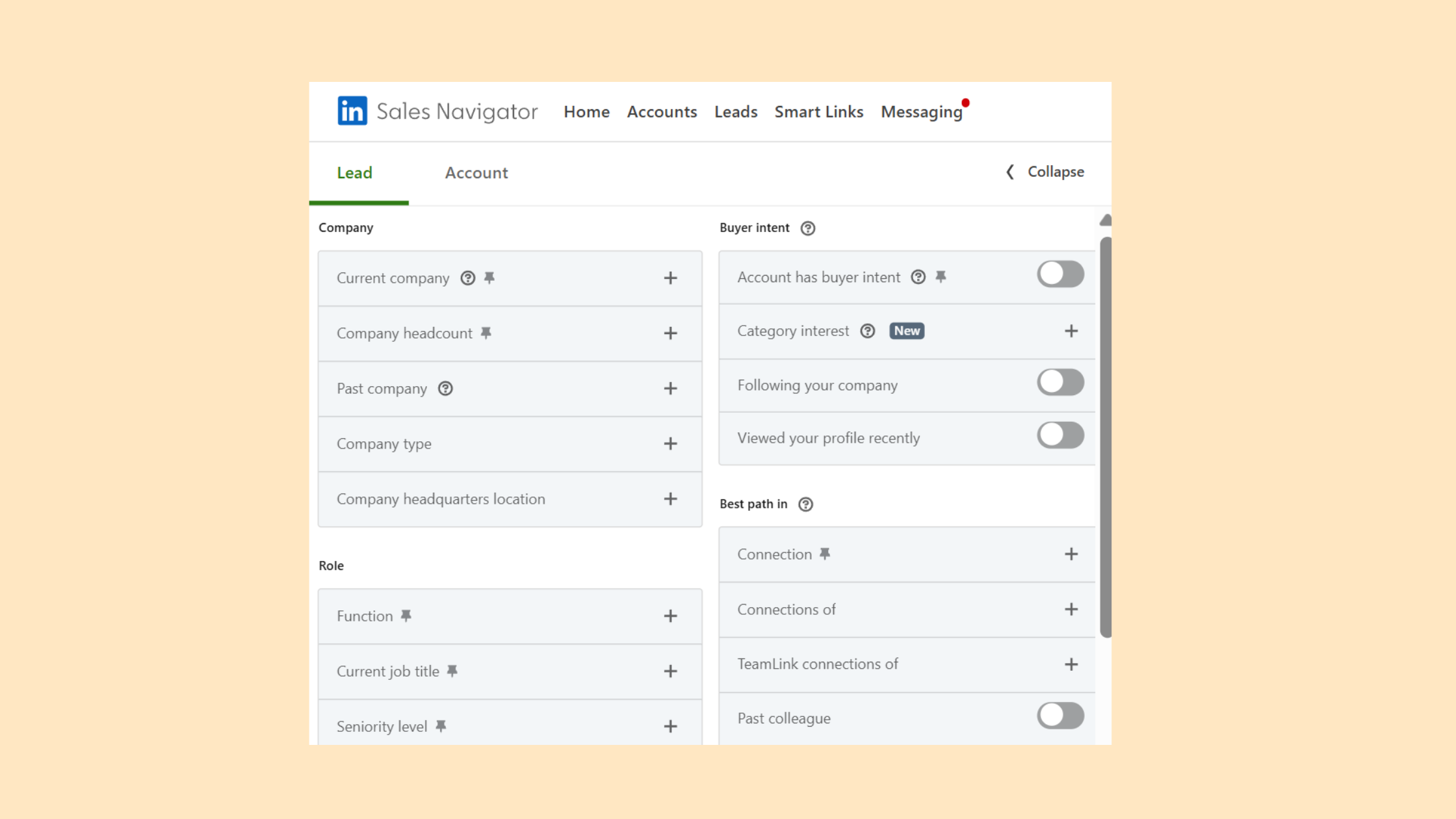The width and height of the screenshot is (1456, 819).
Task: Pin the Current job title filter
Action: [x=452, y=671]
